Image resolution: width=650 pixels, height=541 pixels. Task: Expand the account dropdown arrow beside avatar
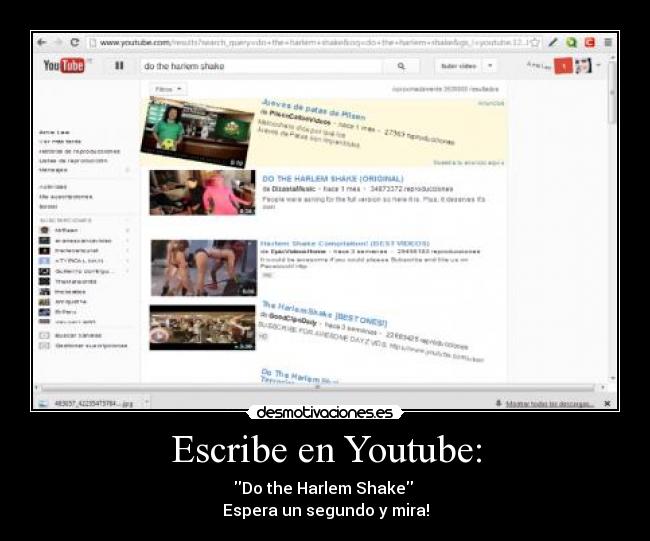click(x=598, y=65)
